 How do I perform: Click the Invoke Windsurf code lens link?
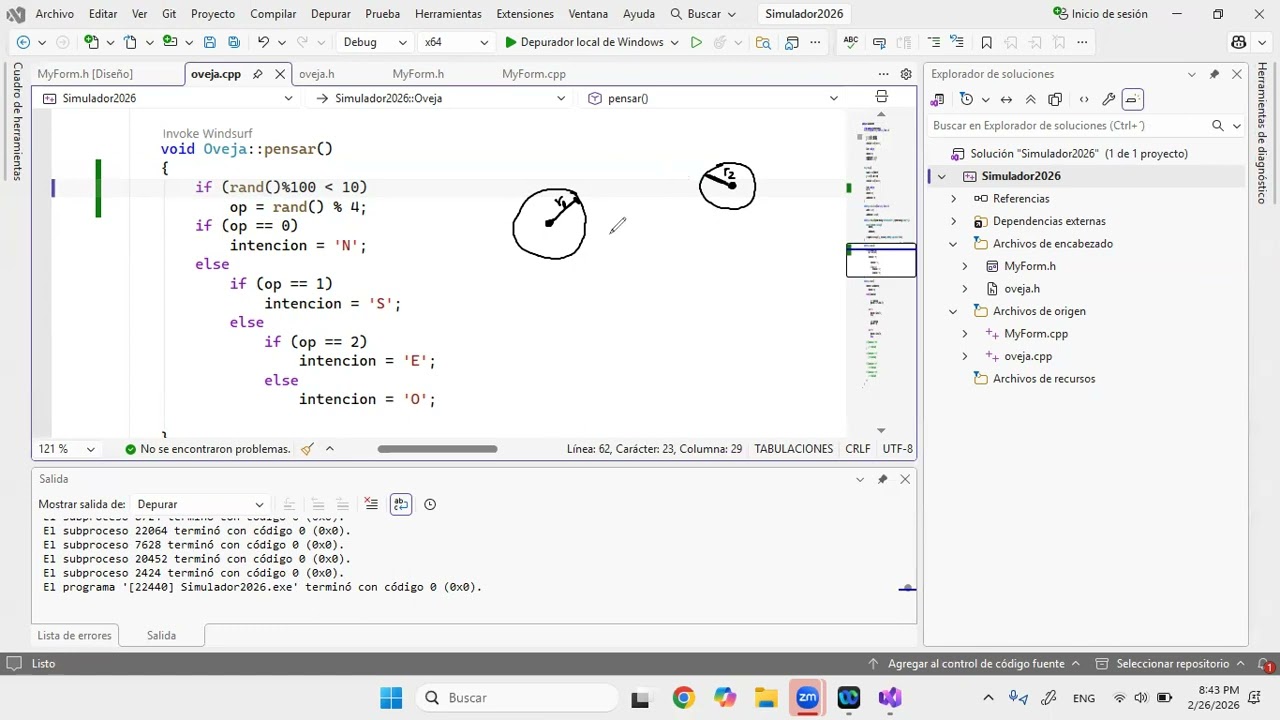[x=207, y=133]
